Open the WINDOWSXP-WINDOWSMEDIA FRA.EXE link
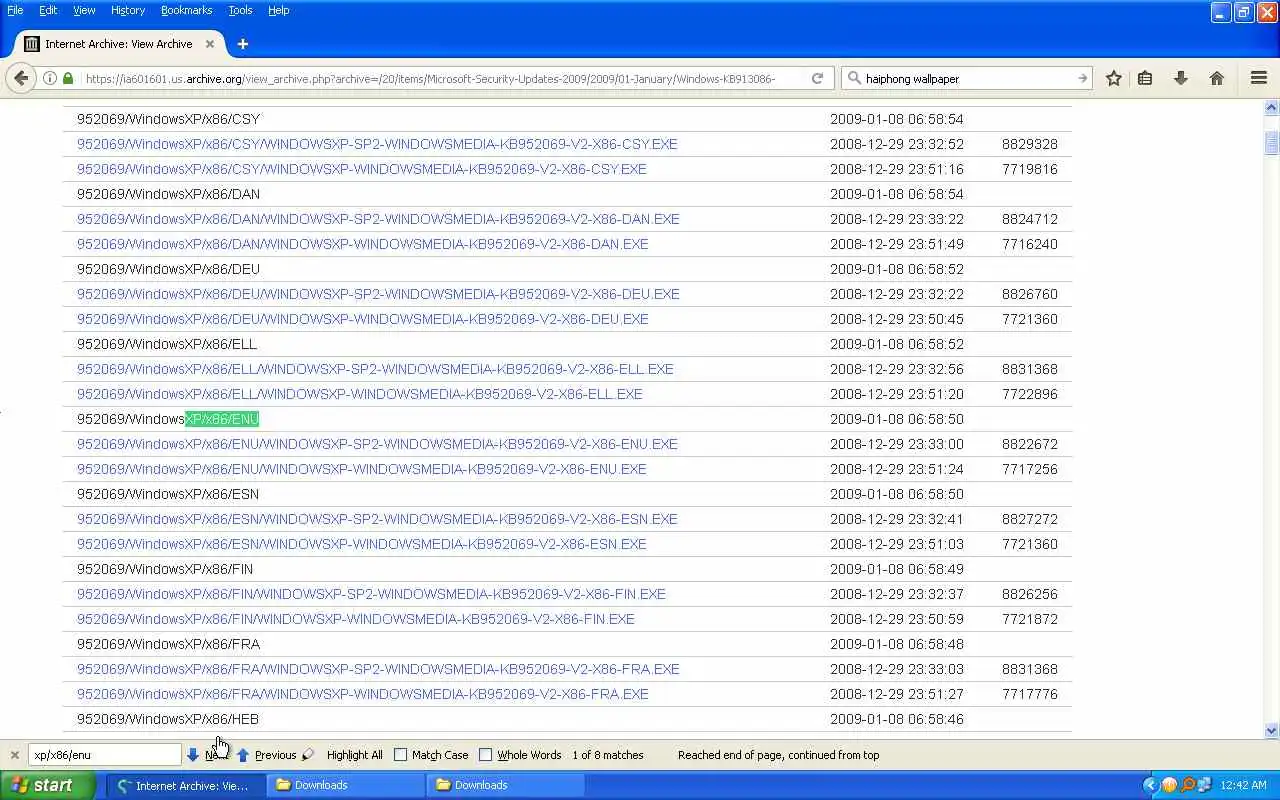 coord(363,694)
